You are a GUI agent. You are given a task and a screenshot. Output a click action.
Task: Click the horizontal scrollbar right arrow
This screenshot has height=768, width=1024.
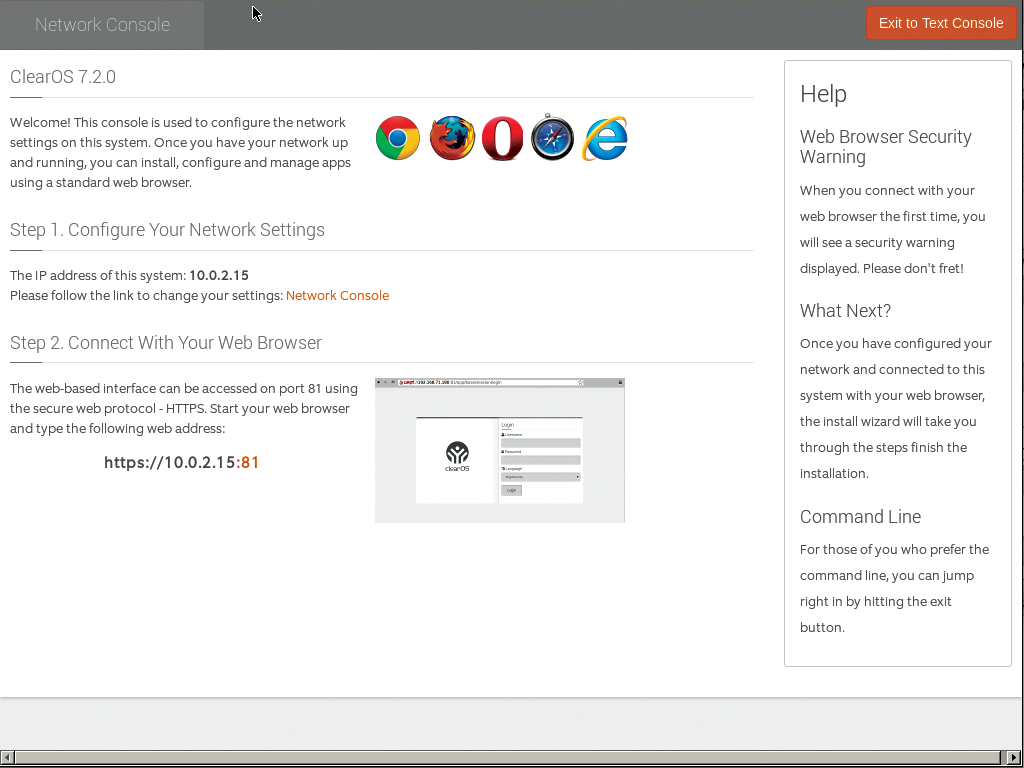point(1015,758)
